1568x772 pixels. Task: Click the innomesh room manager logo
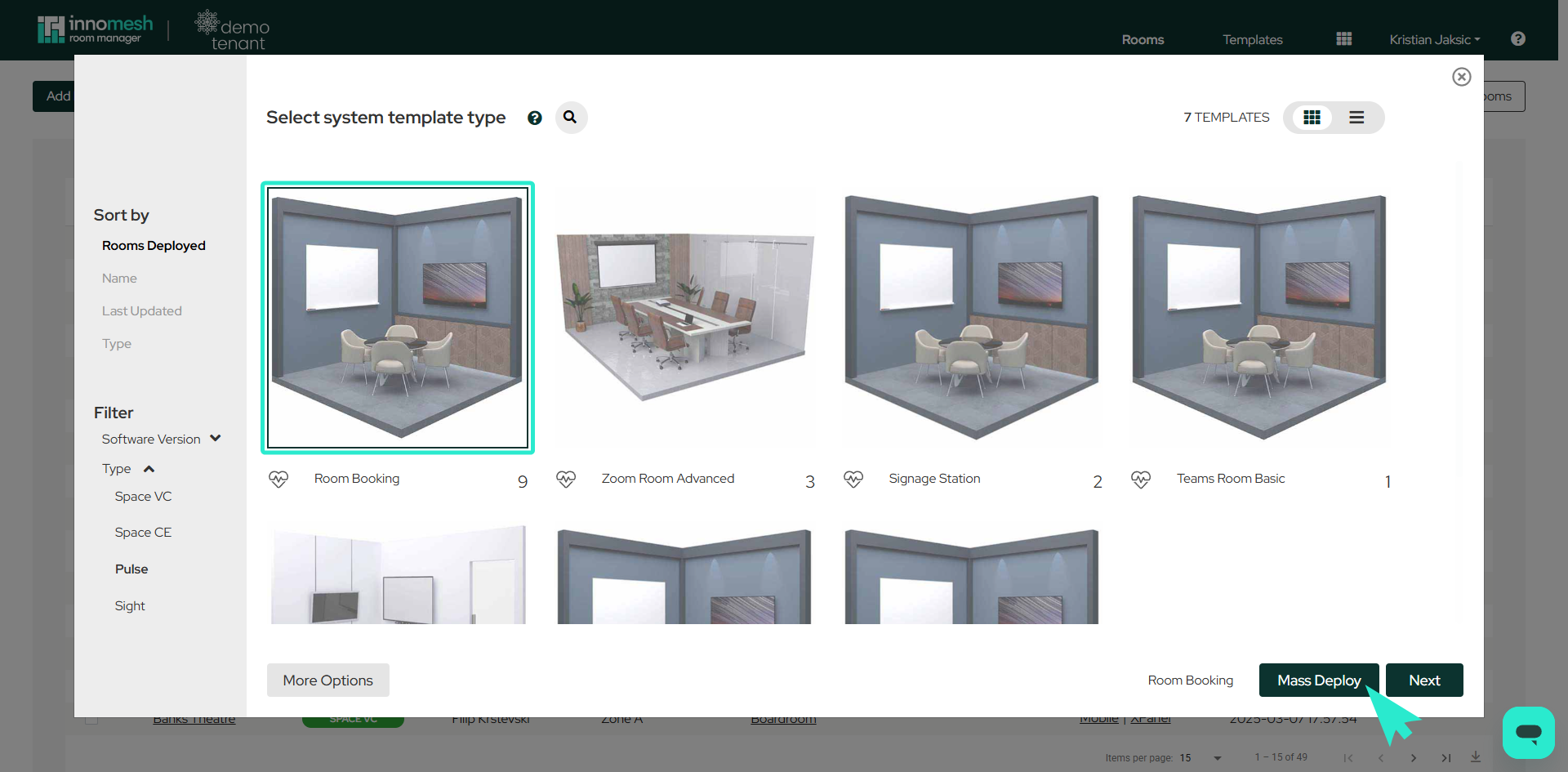pyautogui.click(x=95, y=29)
